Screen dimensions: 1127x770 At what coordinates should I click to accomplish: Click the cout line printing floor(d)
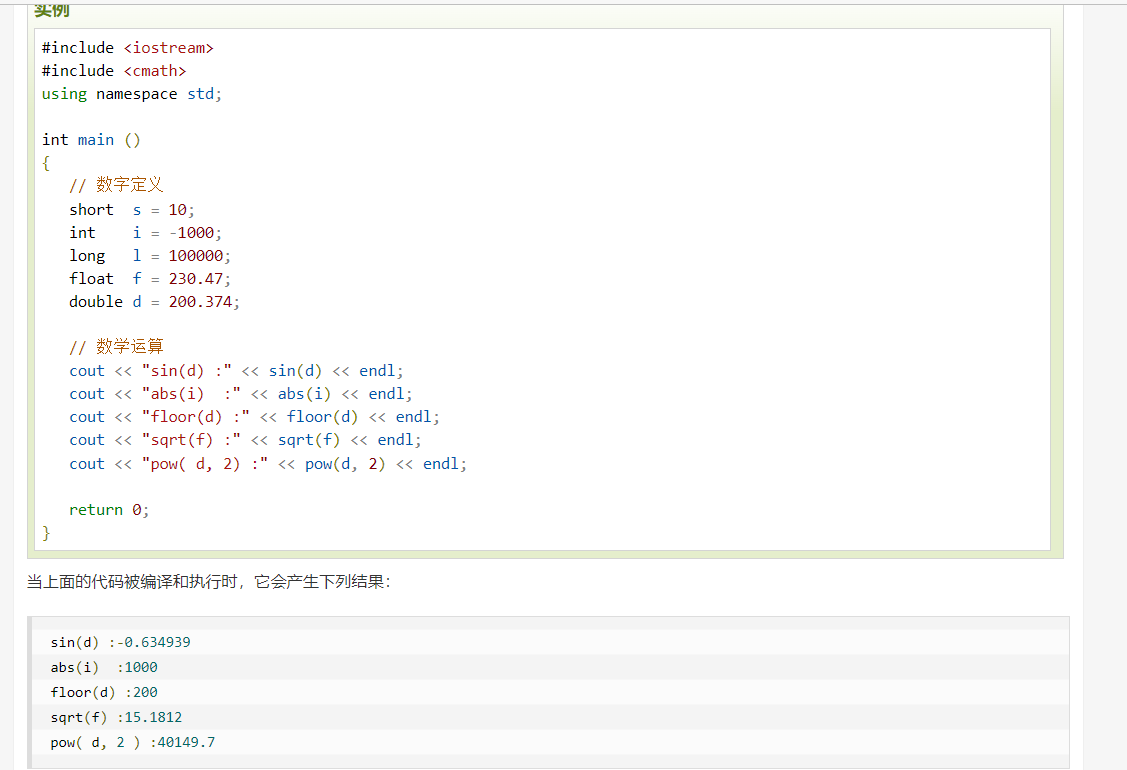[254, 417]
